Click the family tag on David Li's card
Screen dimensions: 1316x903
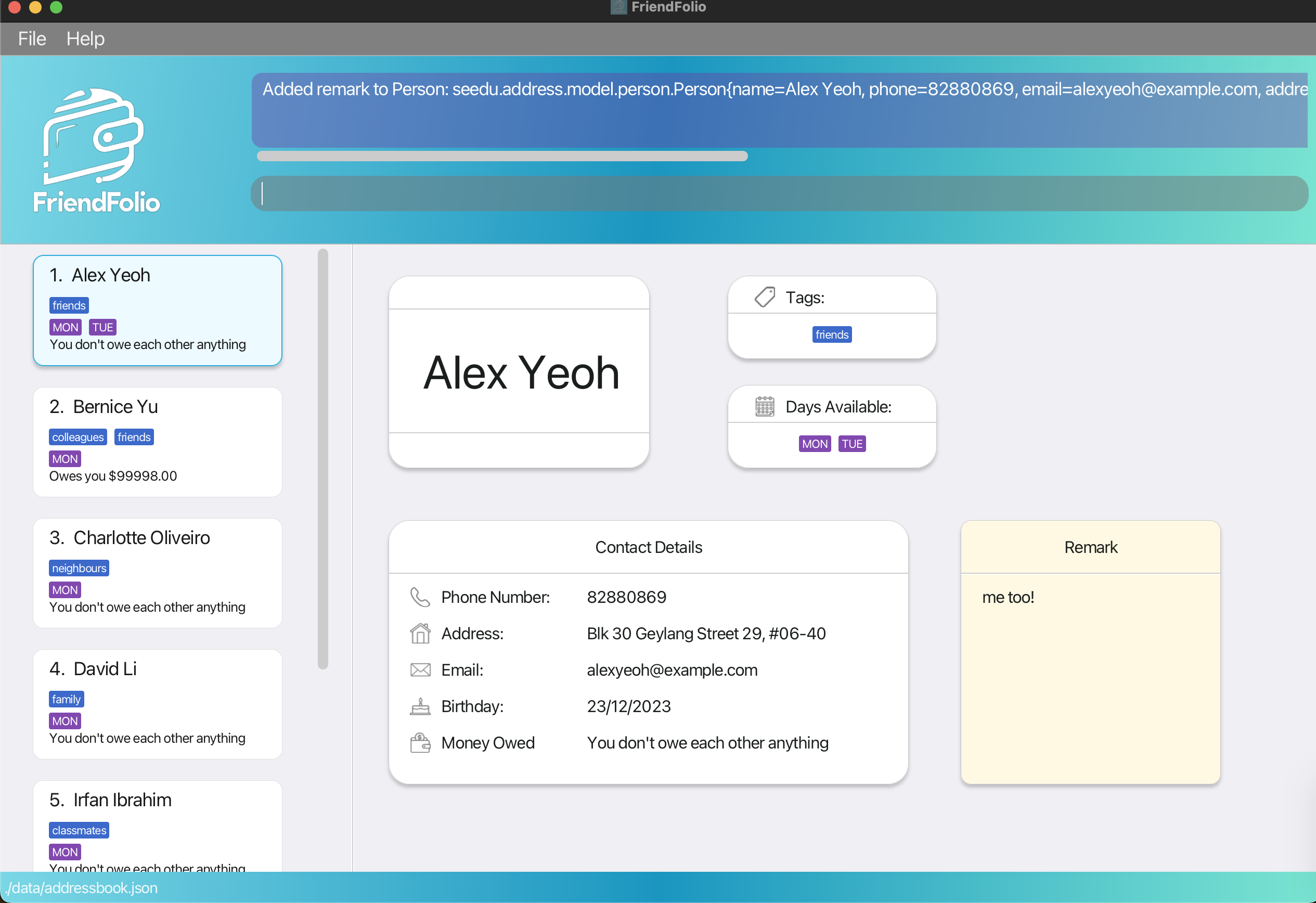coord(66,699)
